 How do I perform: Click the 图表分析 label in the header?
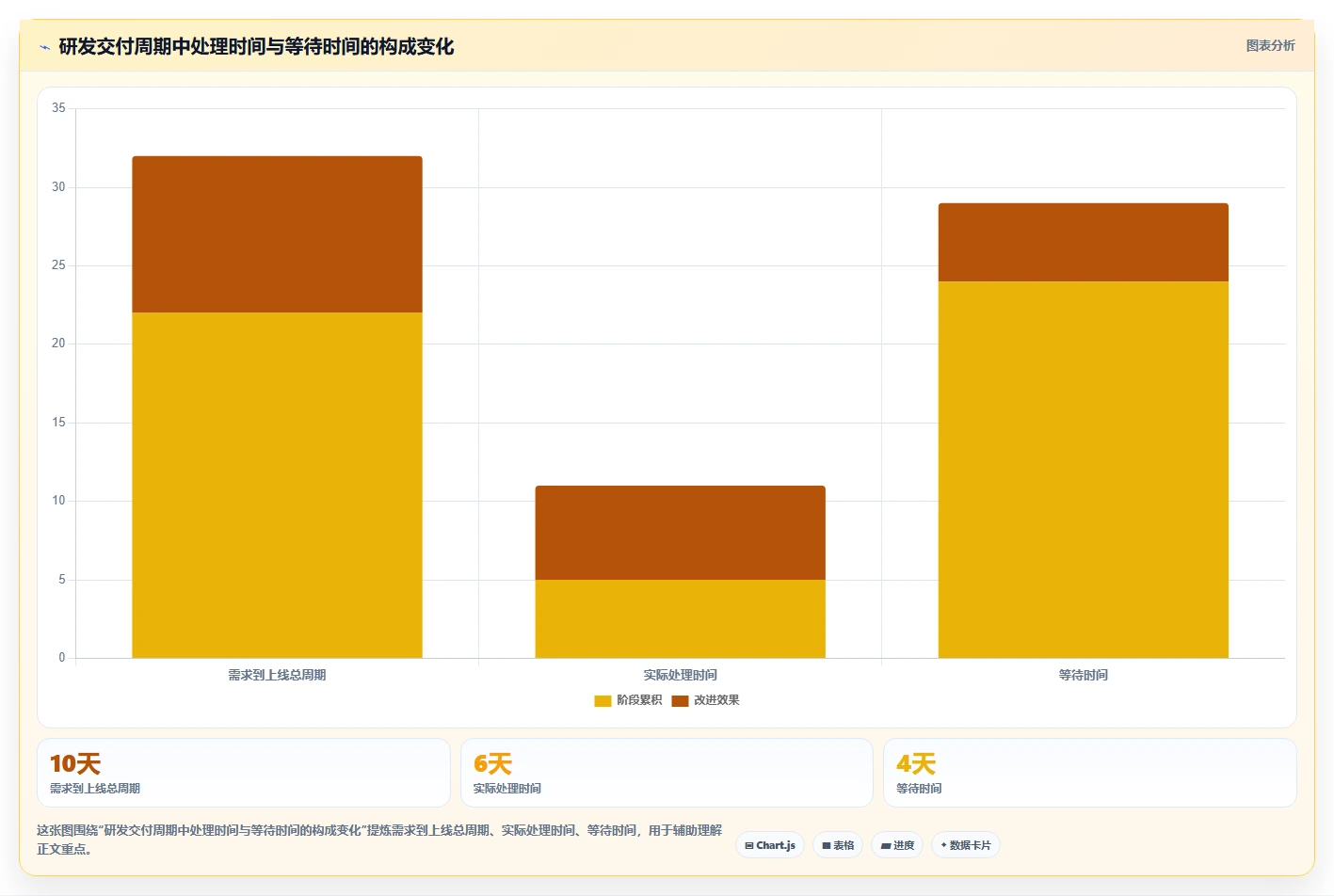click(x=1270, y=45)
